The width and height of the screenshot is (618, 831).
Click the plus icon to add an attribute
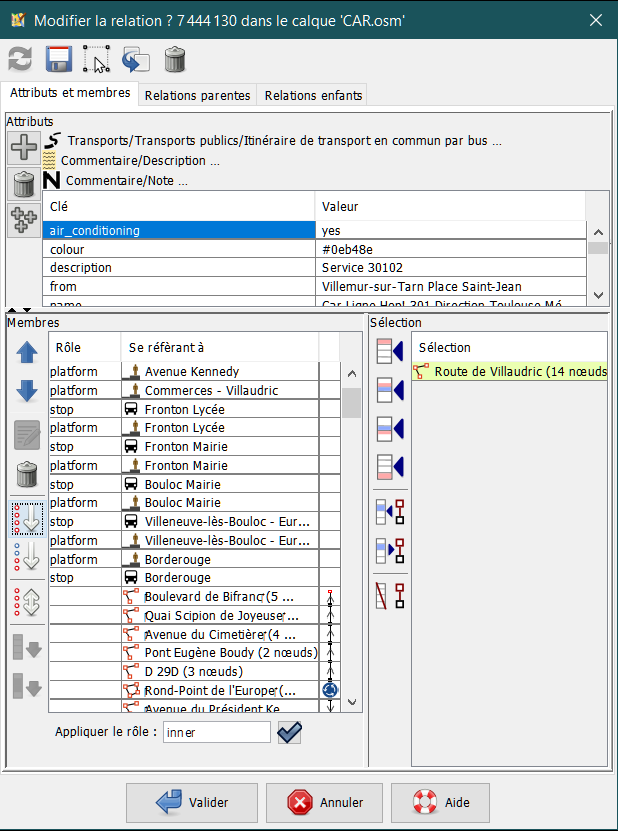pyautogui.click(x=24, y=147)
